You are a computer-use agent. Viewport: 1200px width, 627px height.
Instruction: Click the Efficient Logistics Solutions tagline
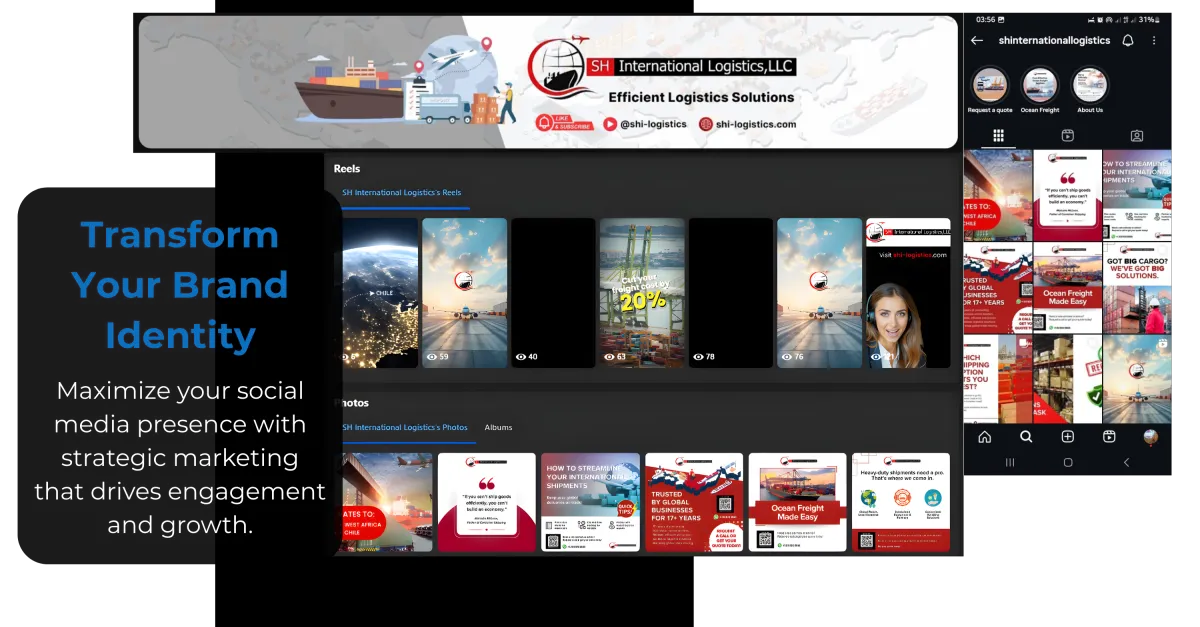[701, 97]
